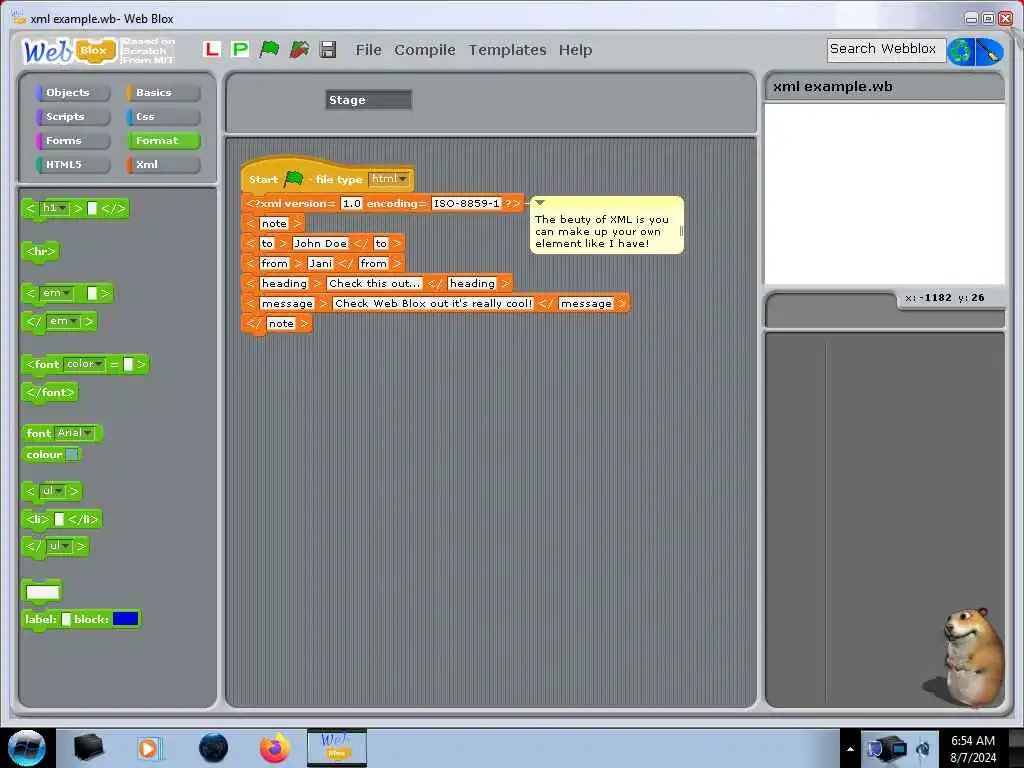This screenshot has height=768, width=1024.
Task: Click the dark globe taskbar icon
Action: point(213,748)
